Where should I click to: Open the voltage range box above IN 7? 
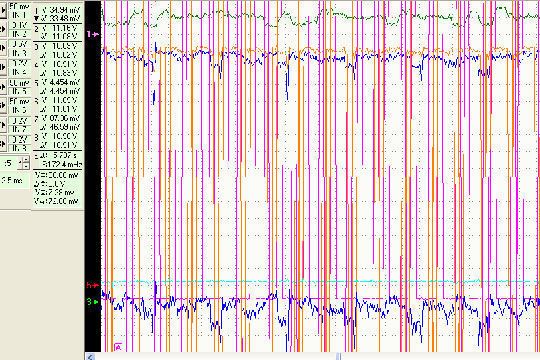[x=19, y=121]
